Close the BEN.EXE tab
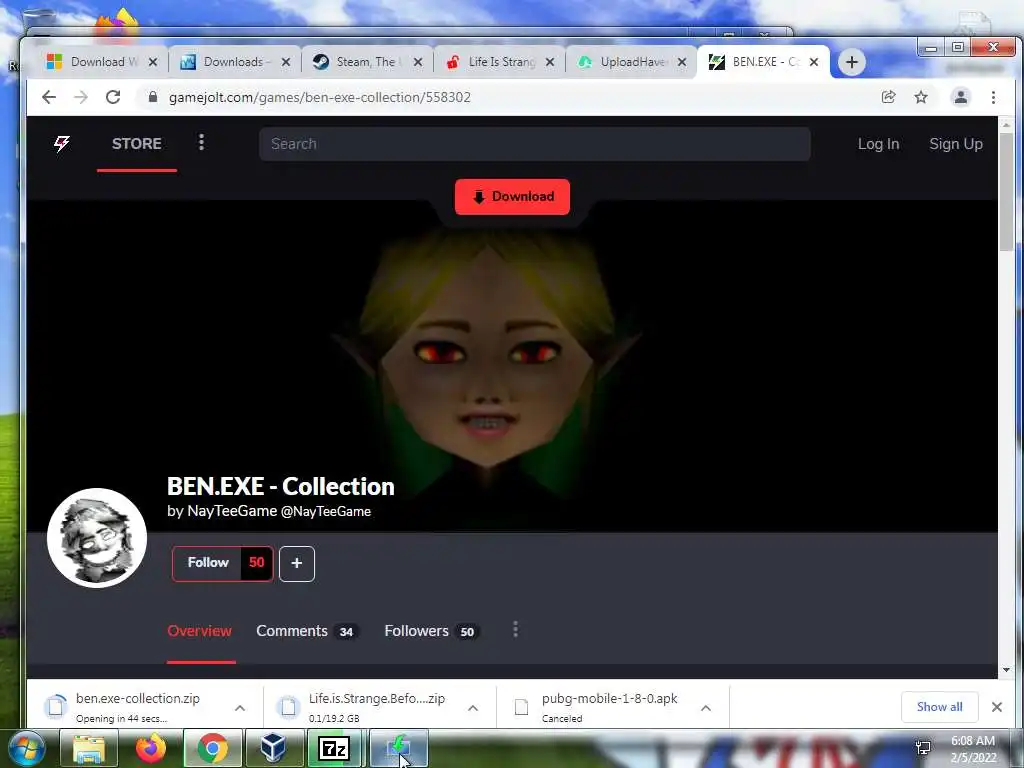This screenshot has height=768, width=1024. (814, 62)
